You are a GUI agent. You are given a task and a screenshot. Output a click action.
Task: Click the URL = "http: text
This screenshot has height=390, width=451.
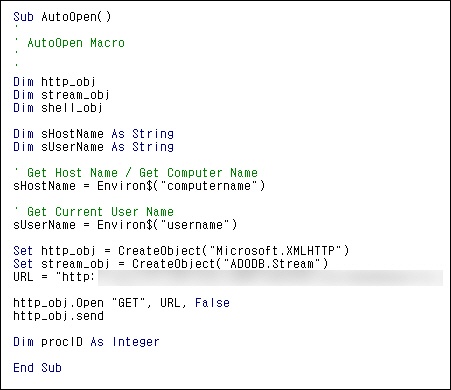click(54, 277)
